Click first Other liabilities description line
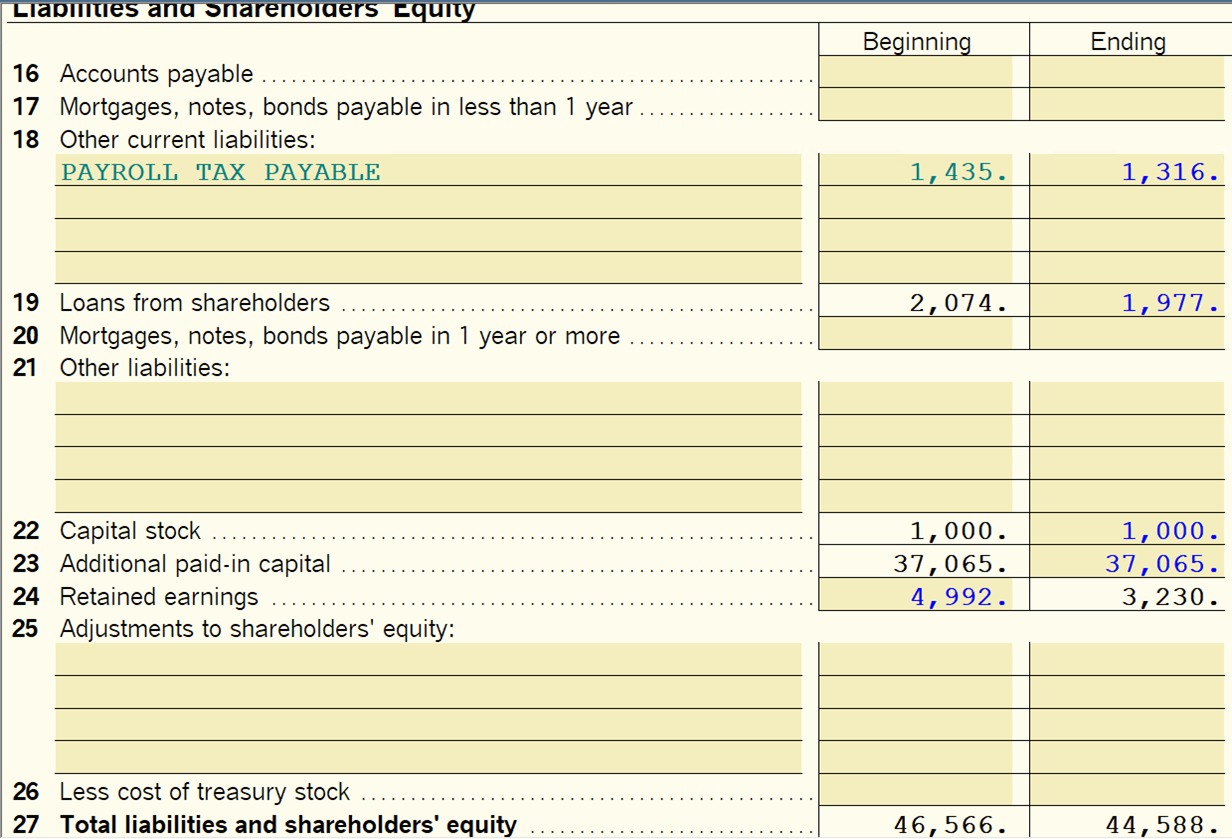The height and width of the screenshot is (839, 1232). click(x=428, y=399)
